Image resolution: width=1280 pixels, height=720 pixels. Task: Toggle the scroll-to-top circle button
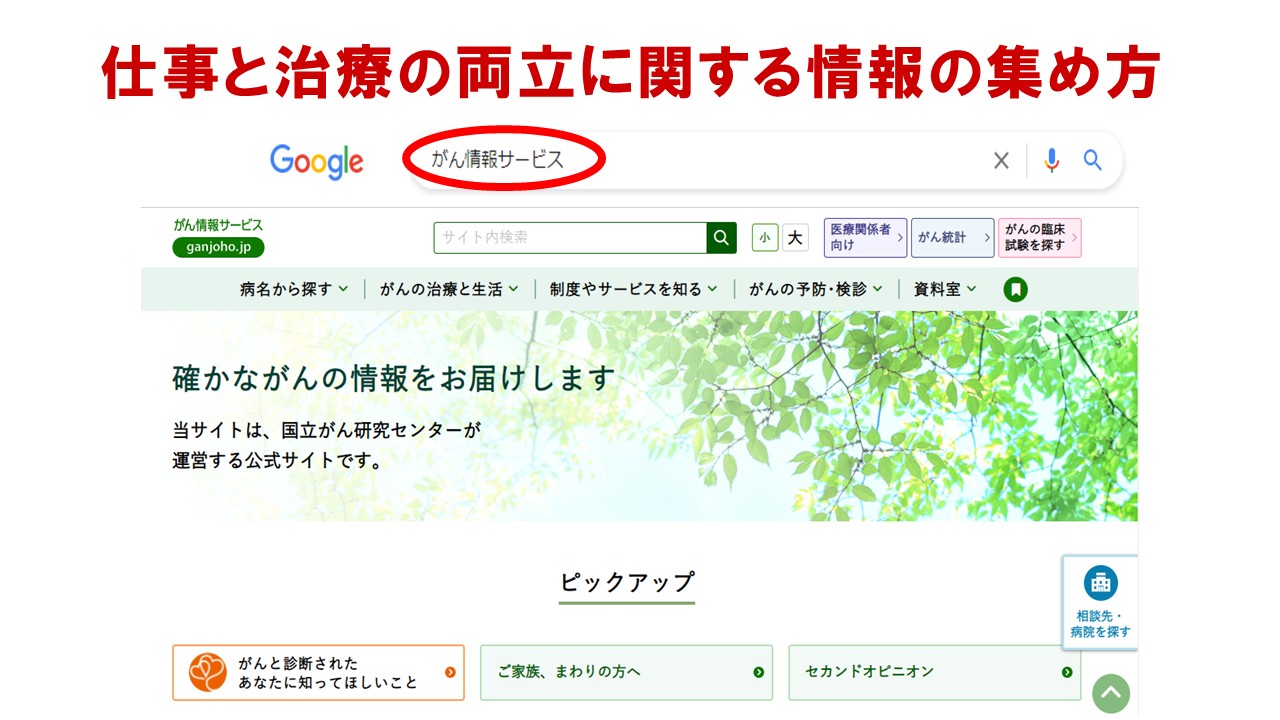1110,693
